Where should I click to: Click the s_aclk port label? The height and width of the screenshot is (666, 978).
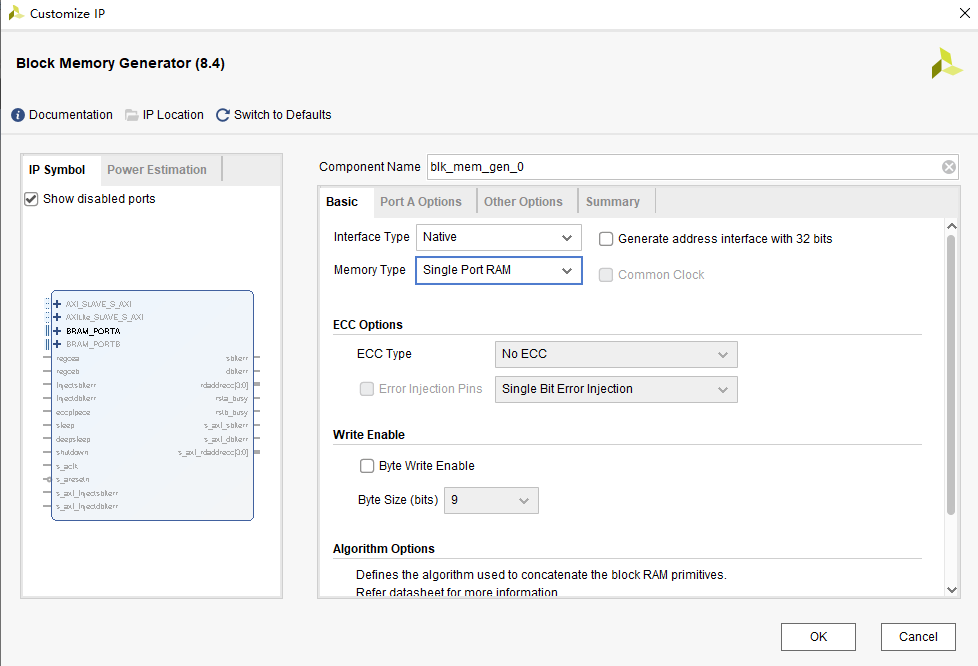tap(67, 466)
